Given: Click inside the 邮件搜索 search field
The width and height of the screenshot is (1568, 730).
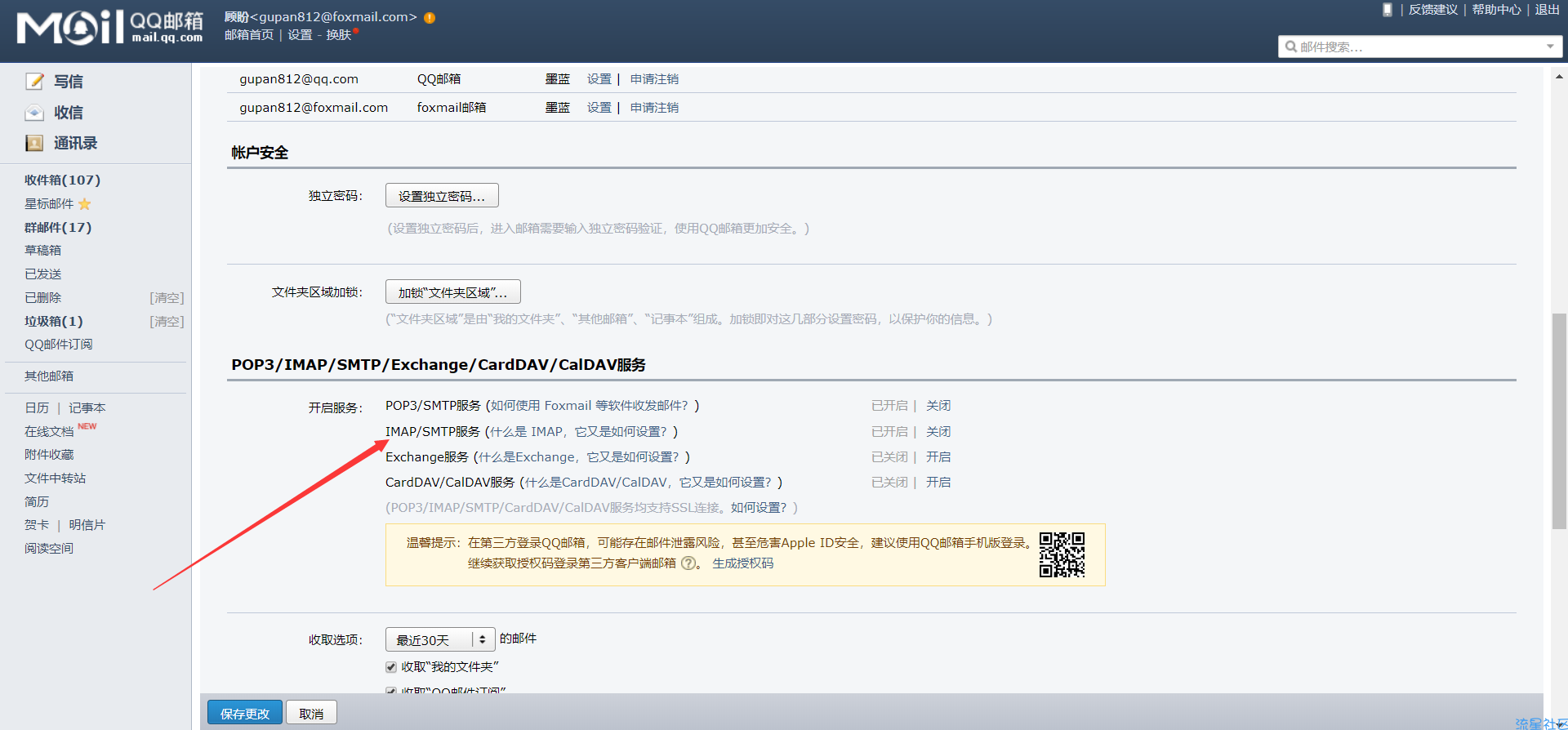Looking at the screenshot, I should tap(1420, 47).
